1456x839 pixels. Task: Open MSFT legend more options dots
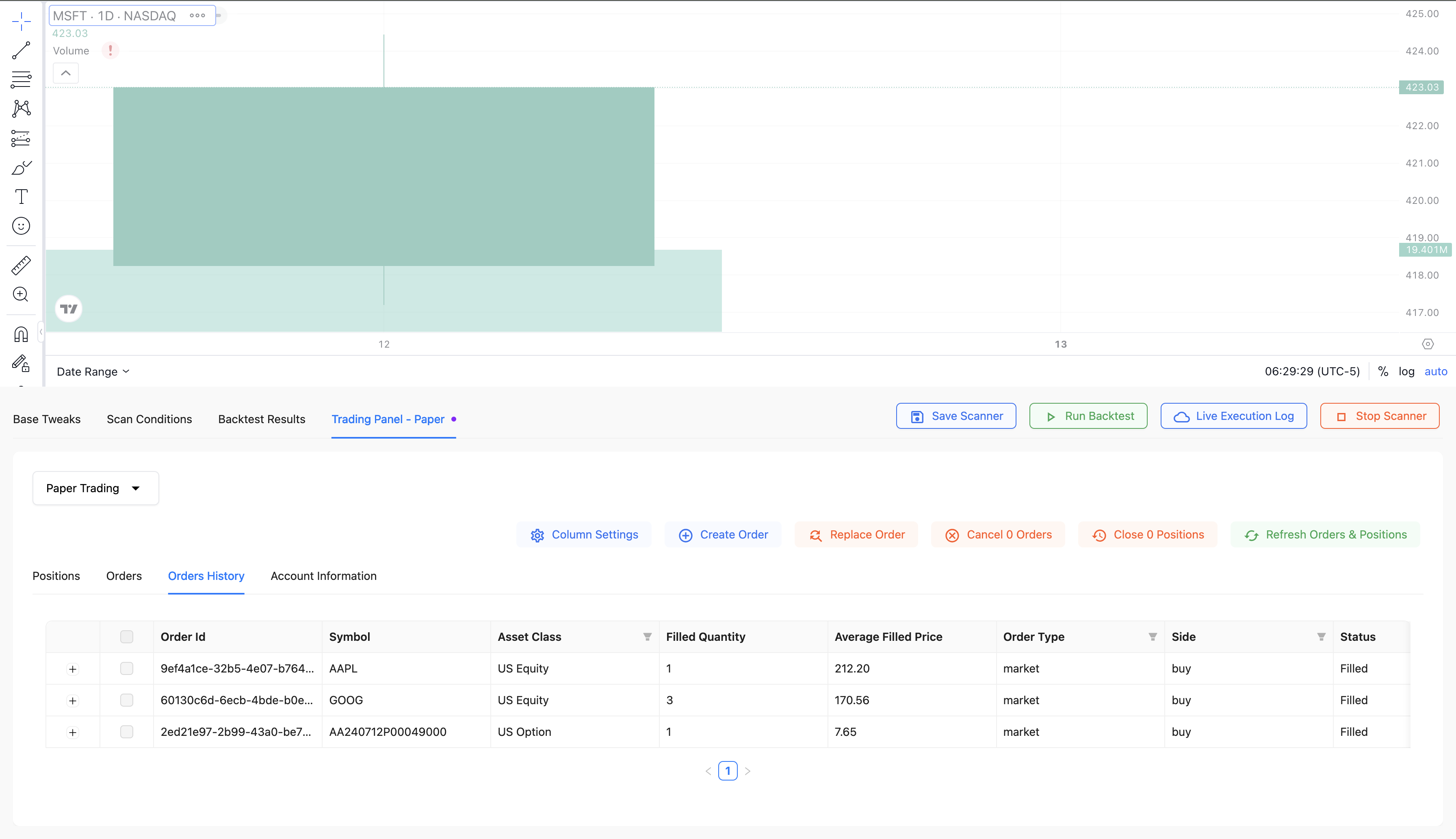click(x=198, y=15)
